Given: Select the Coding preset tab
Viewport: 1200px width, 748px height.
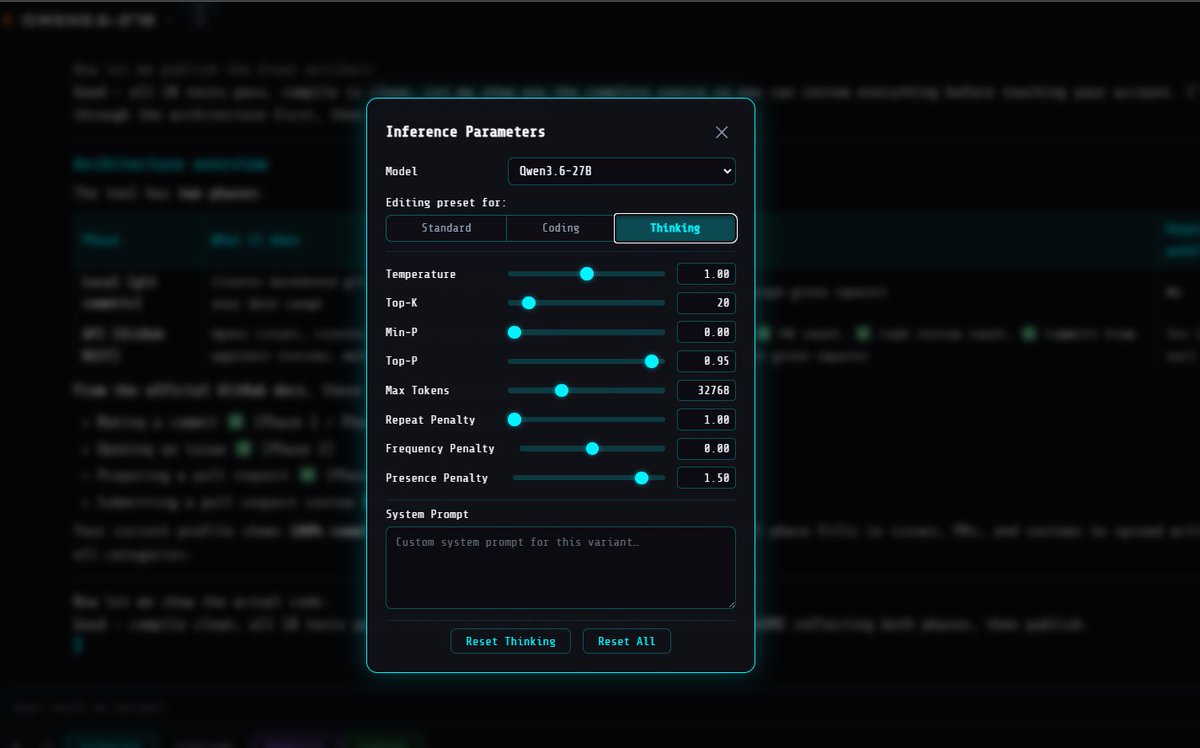Looking at the screenshot, I should pyautogui.click(x=560, y=228).
